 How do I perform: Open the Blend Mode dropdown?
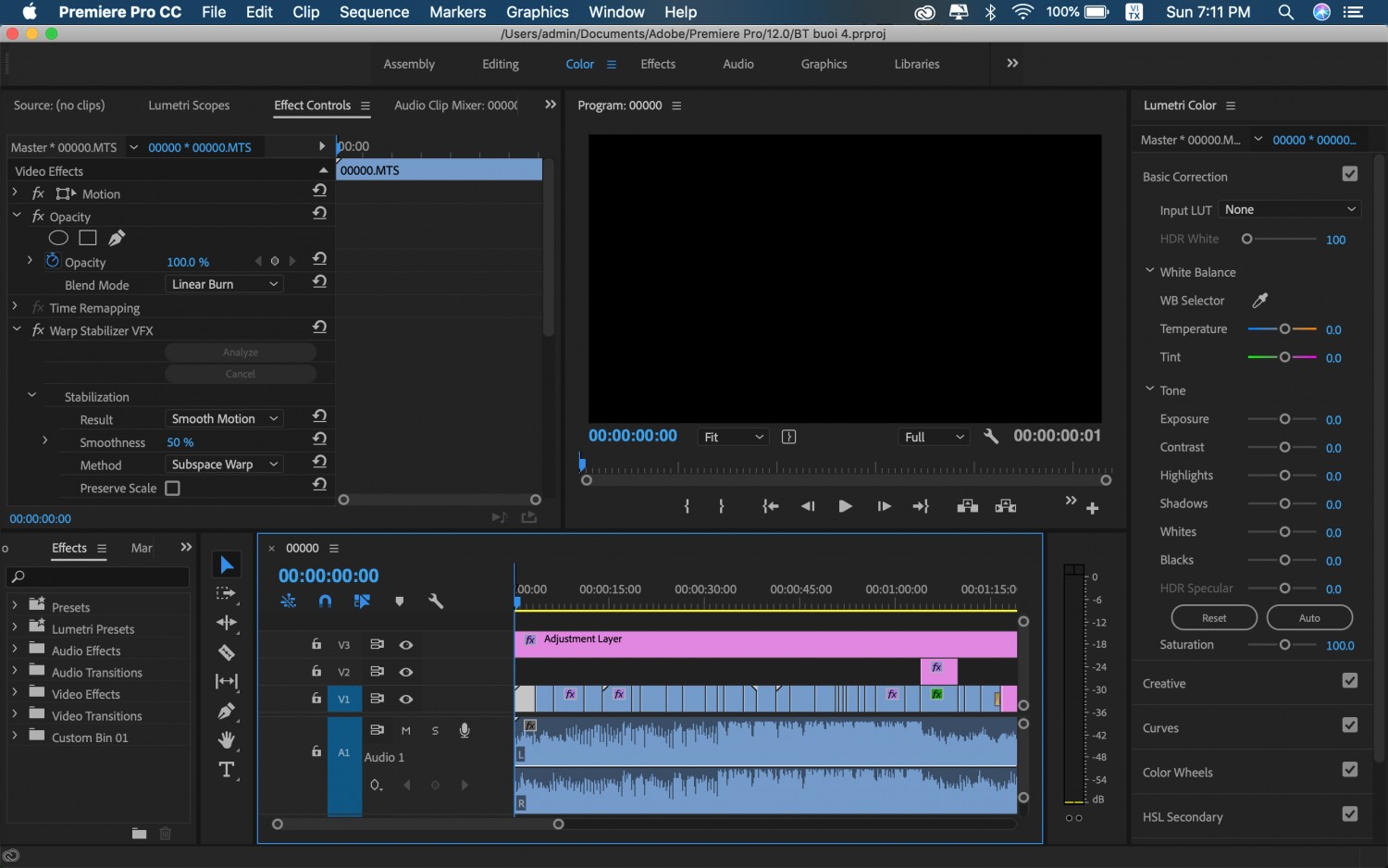pos(223,284)
